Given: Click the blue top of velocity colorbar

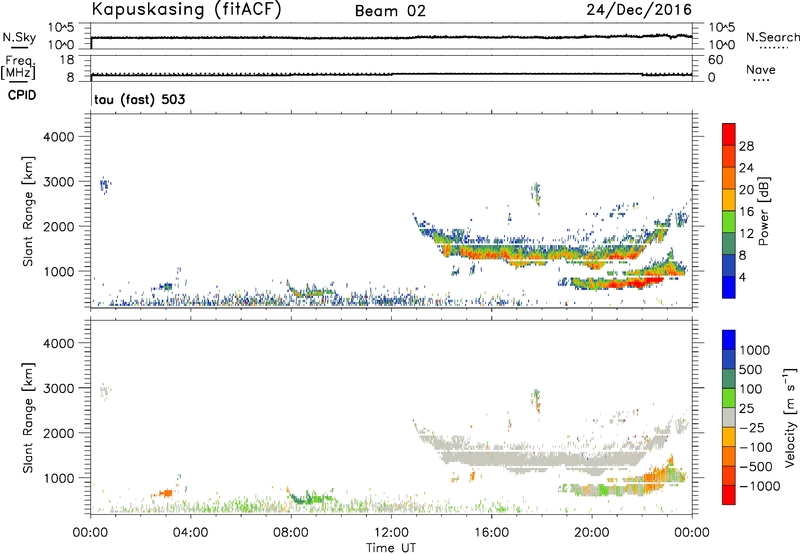Looking at the screenshot, I should point(729,339).
